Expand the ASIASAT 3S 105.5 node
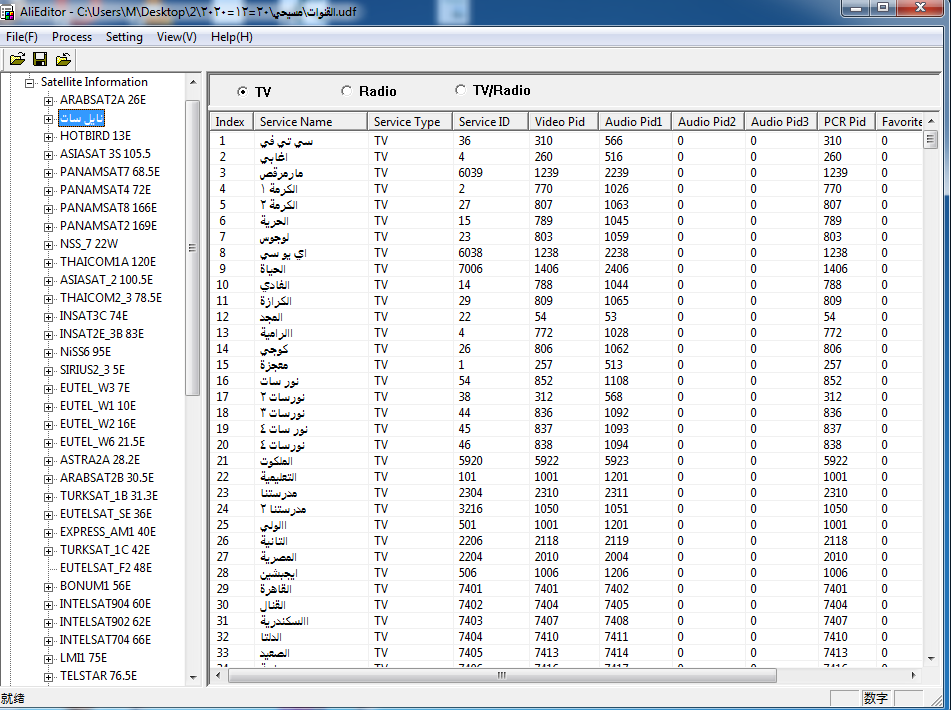Screen dimensions: 951x710 (x=49, y=155)
